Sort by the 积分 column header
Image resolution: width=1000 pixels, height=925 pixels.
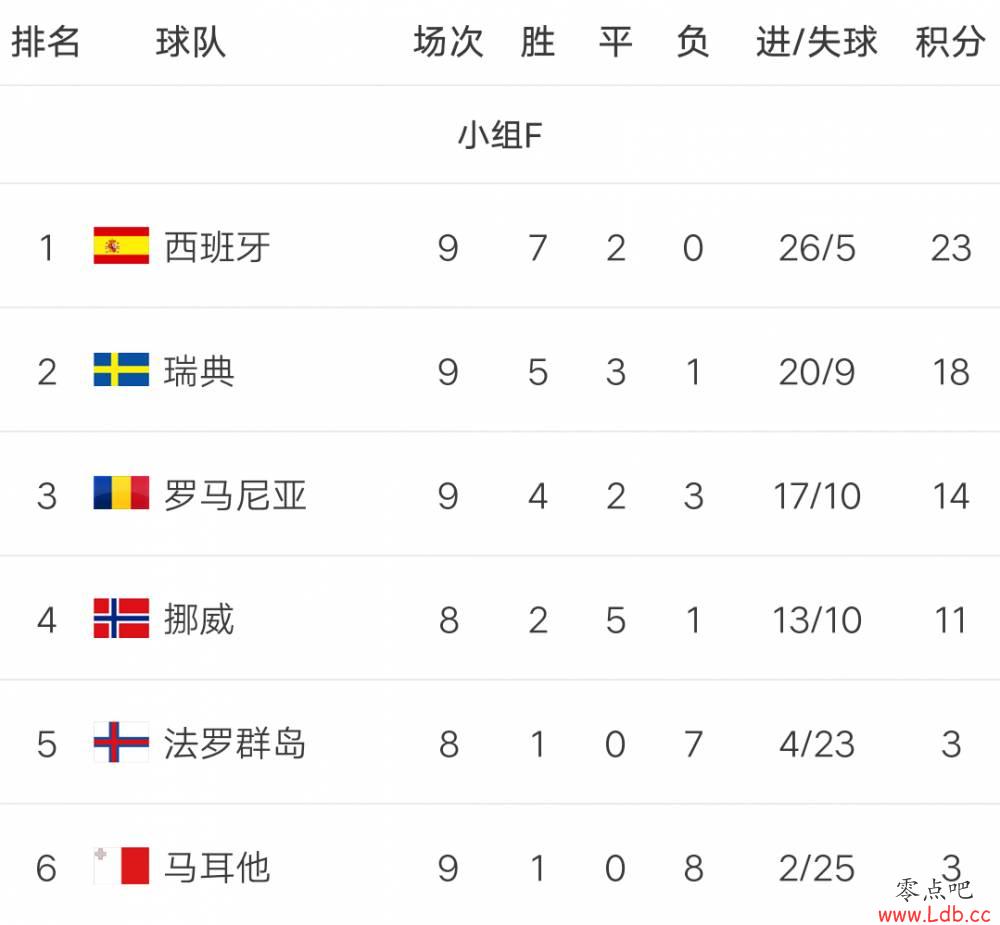click(x=950, y=42)
